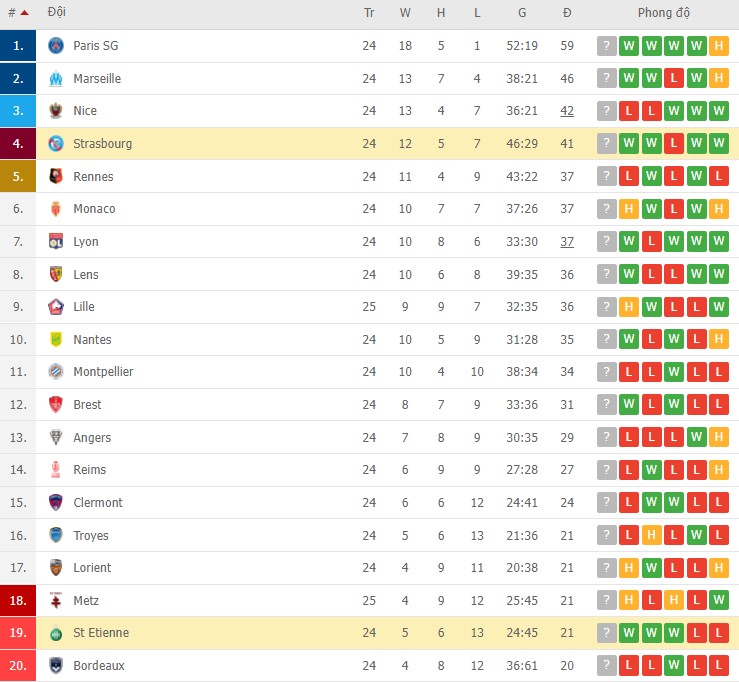Click the Phong độ form column header

pos(664,14)
